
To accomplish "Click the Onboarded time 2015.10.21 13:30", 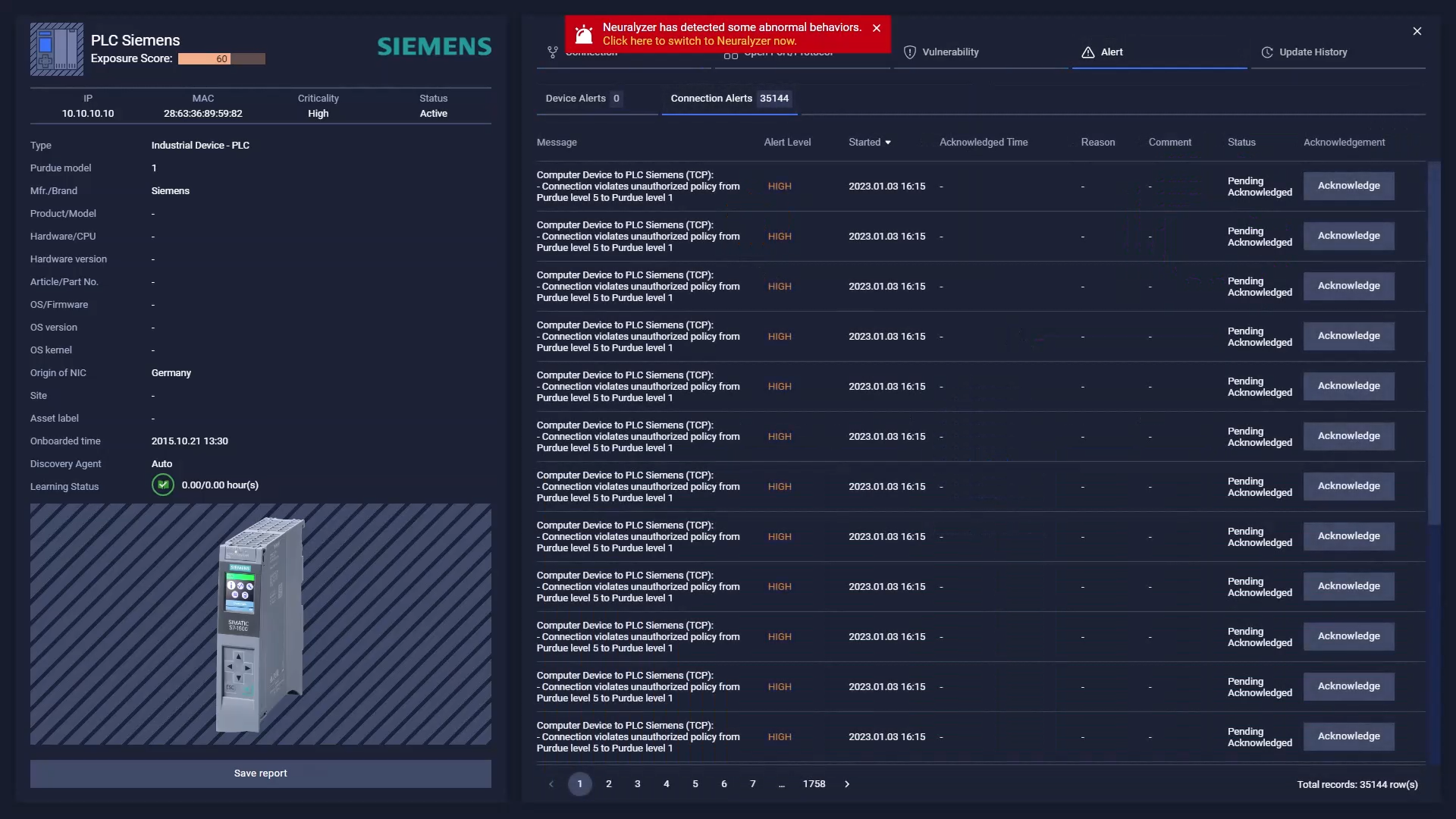I will tap(190, 441).
